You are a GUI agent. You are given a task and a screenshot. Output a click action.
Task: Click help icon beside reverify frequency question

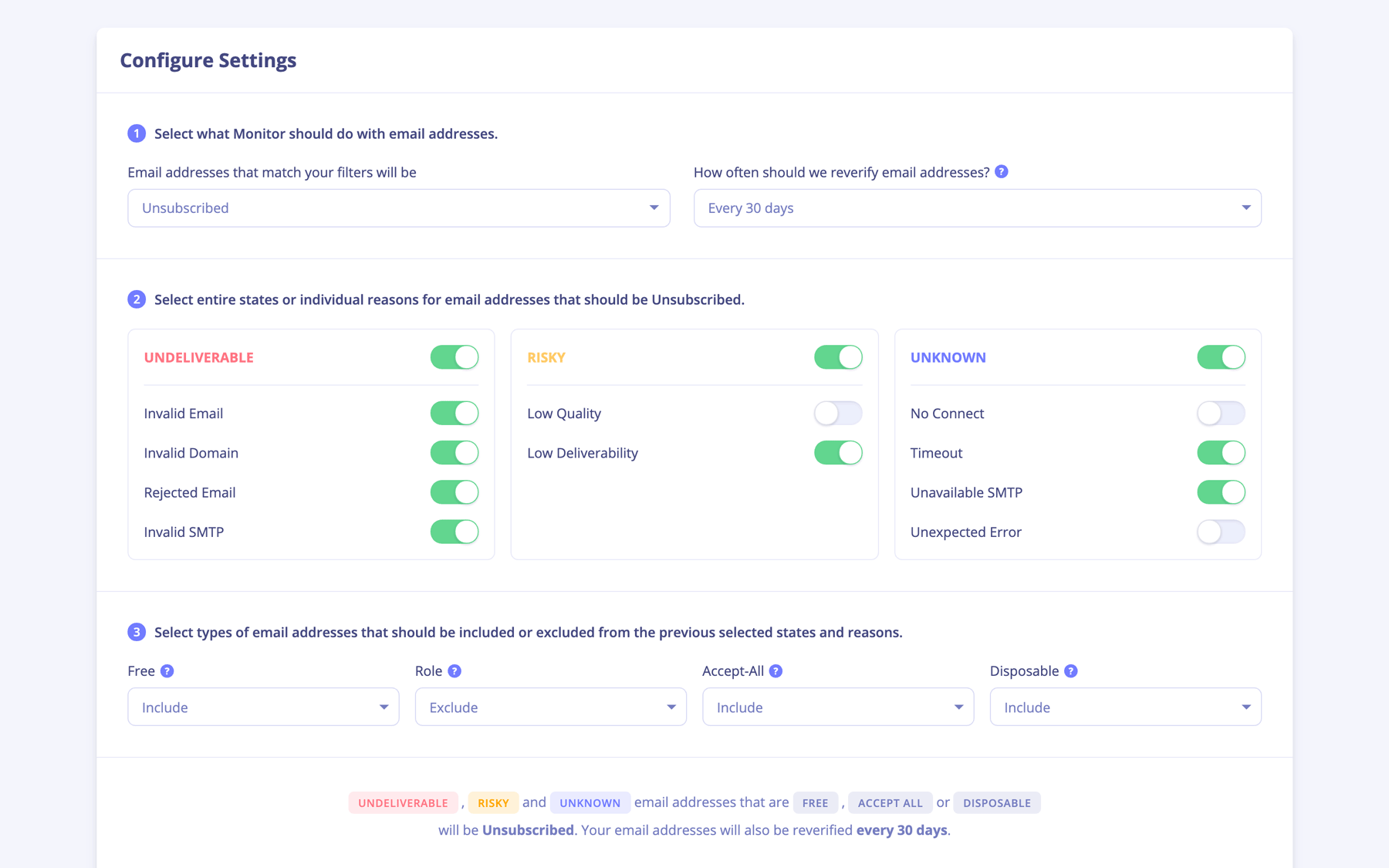[1001, 172]
